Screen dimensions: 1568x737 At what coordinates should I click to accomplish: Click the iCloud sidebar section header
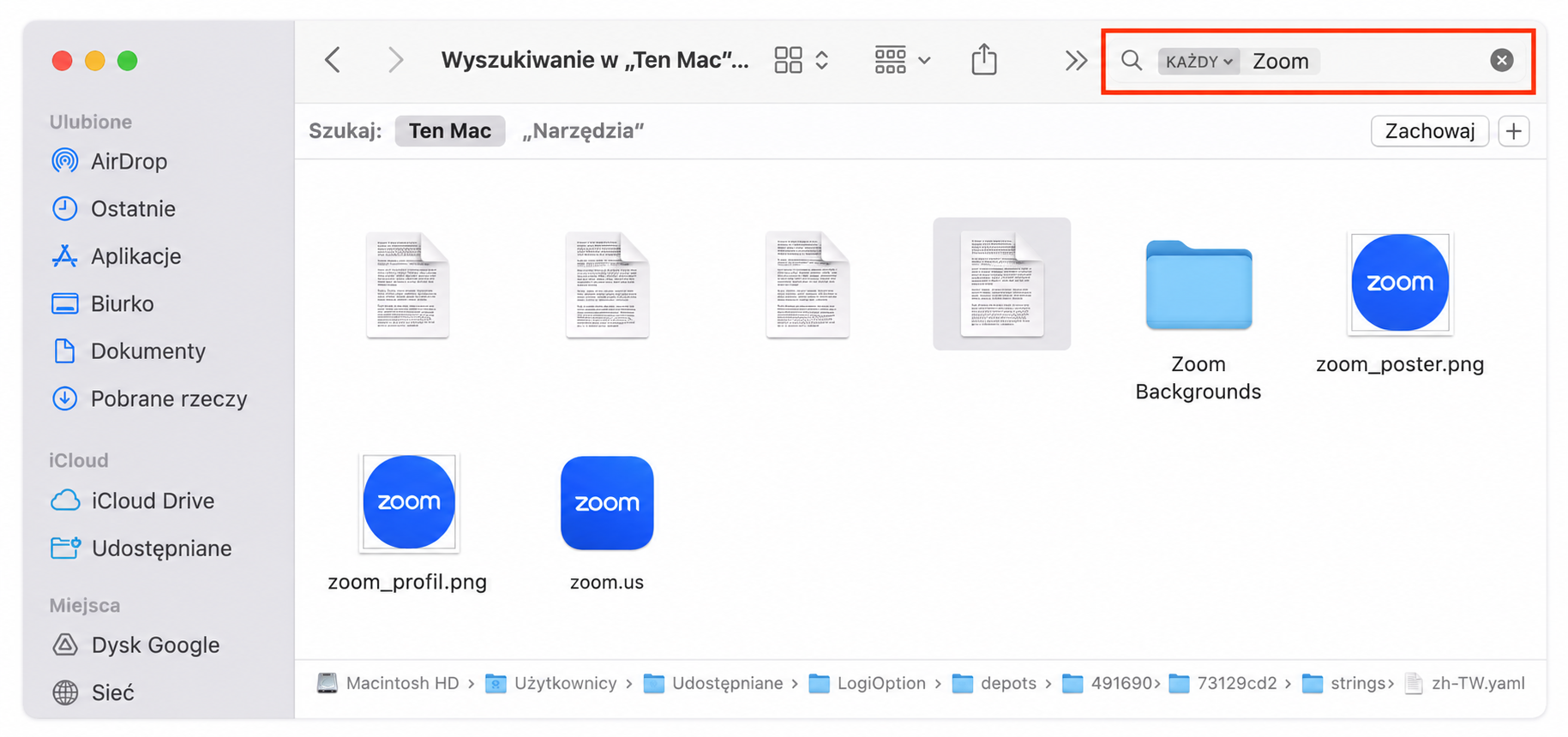click(78, 460)
